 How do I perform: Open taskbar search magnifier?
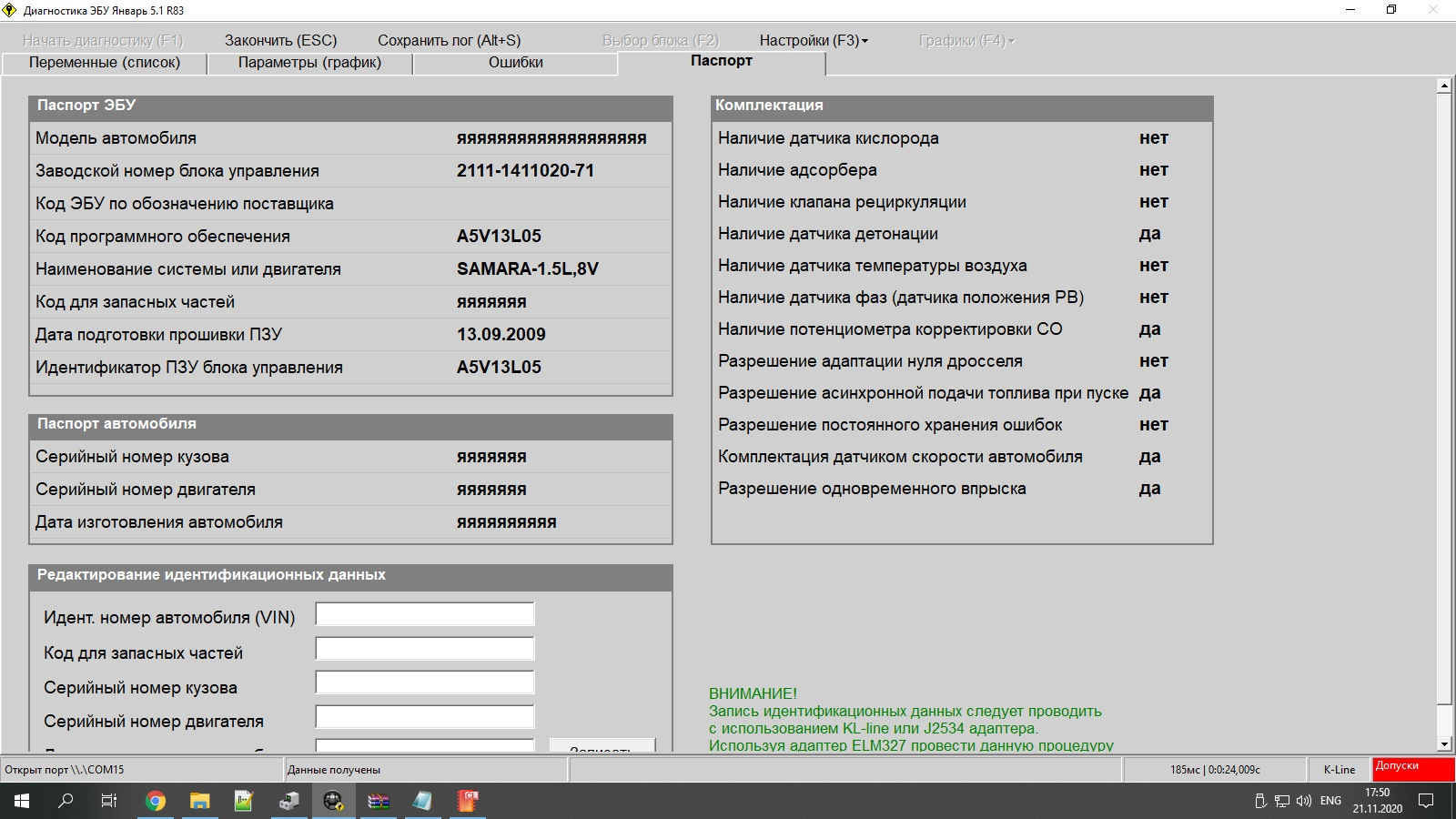pyautogui.click(x=66, y=801)
